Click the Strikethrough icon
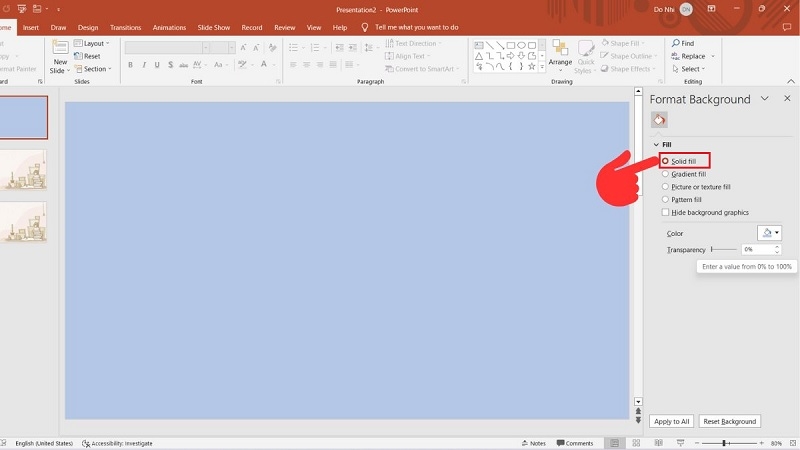The width and height of the screenshot is (800, 450). click(x=184, y=65)
